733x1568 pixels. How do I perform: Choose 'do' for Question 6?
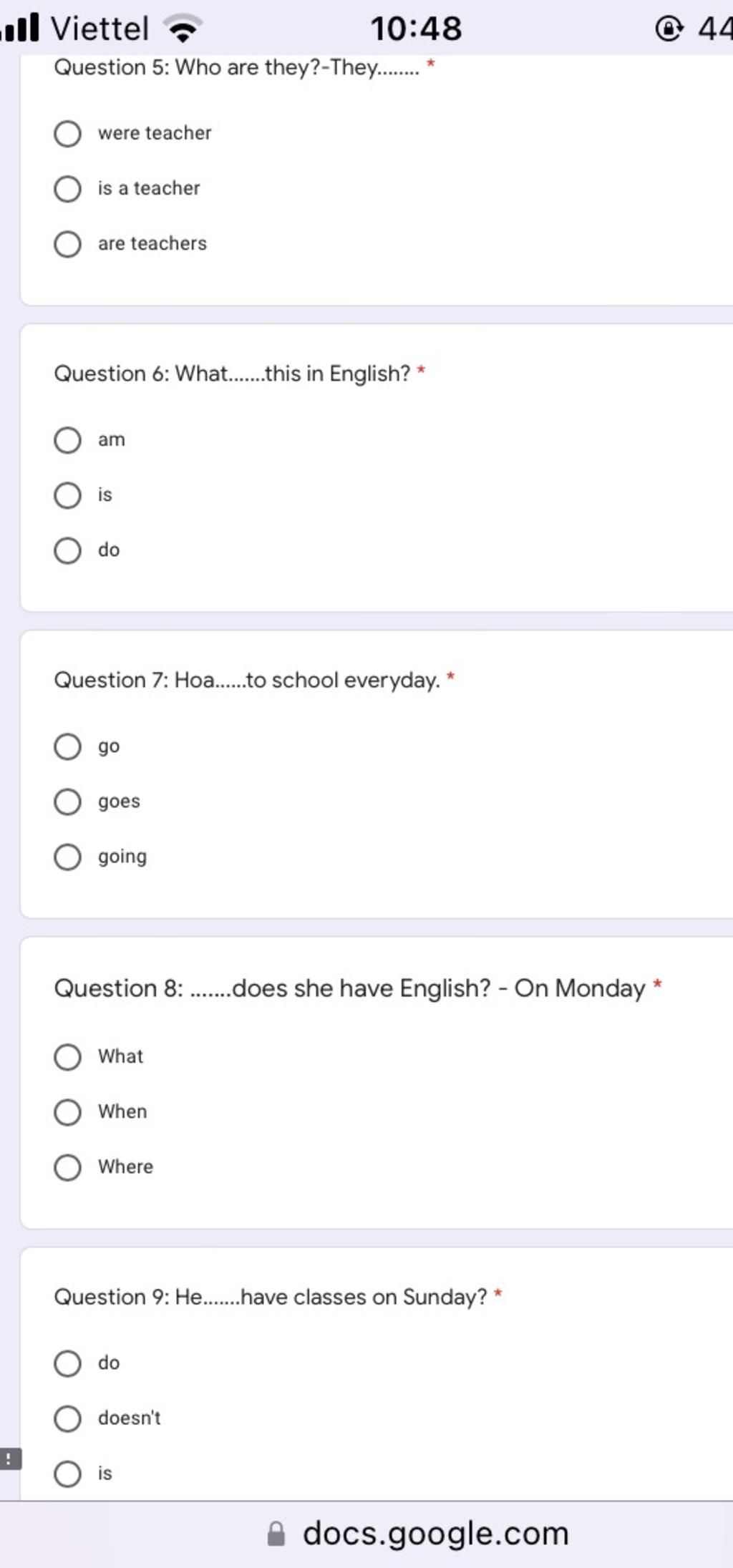coord(67,550)
